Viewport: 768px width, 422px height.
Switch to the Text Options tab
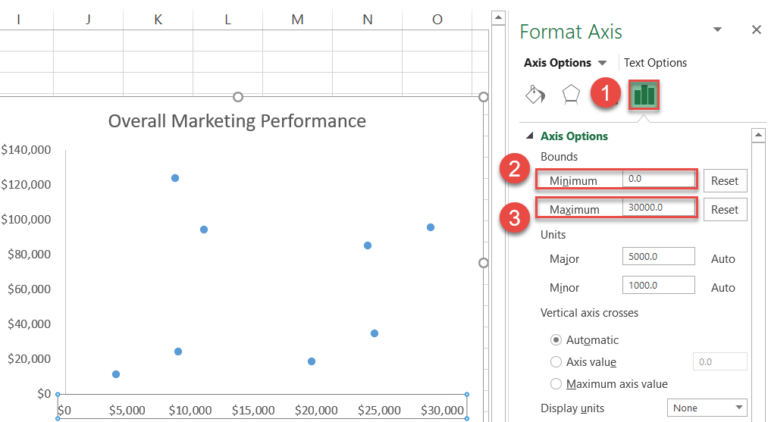click(655, 62)
